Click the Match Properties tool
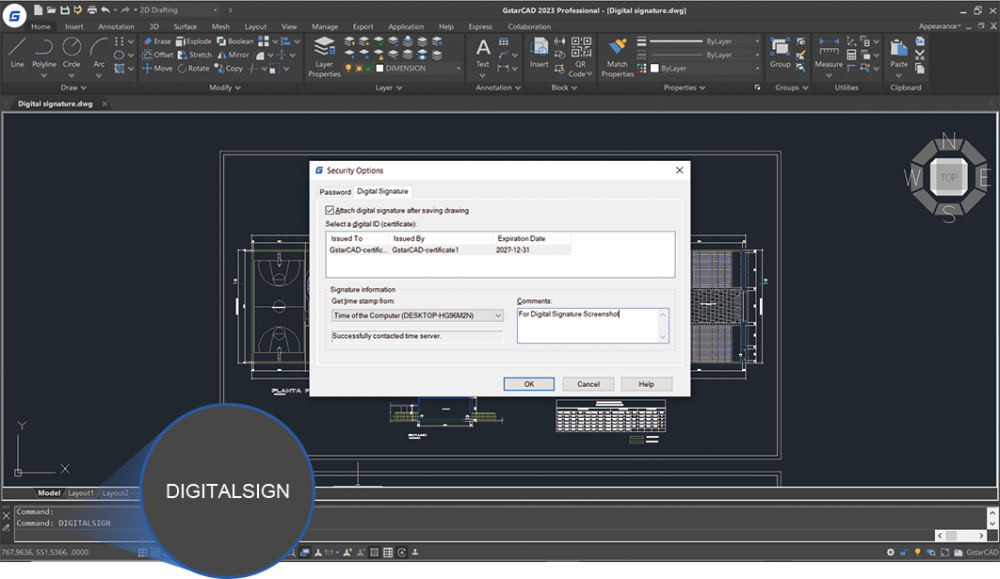 coord(617,57)
